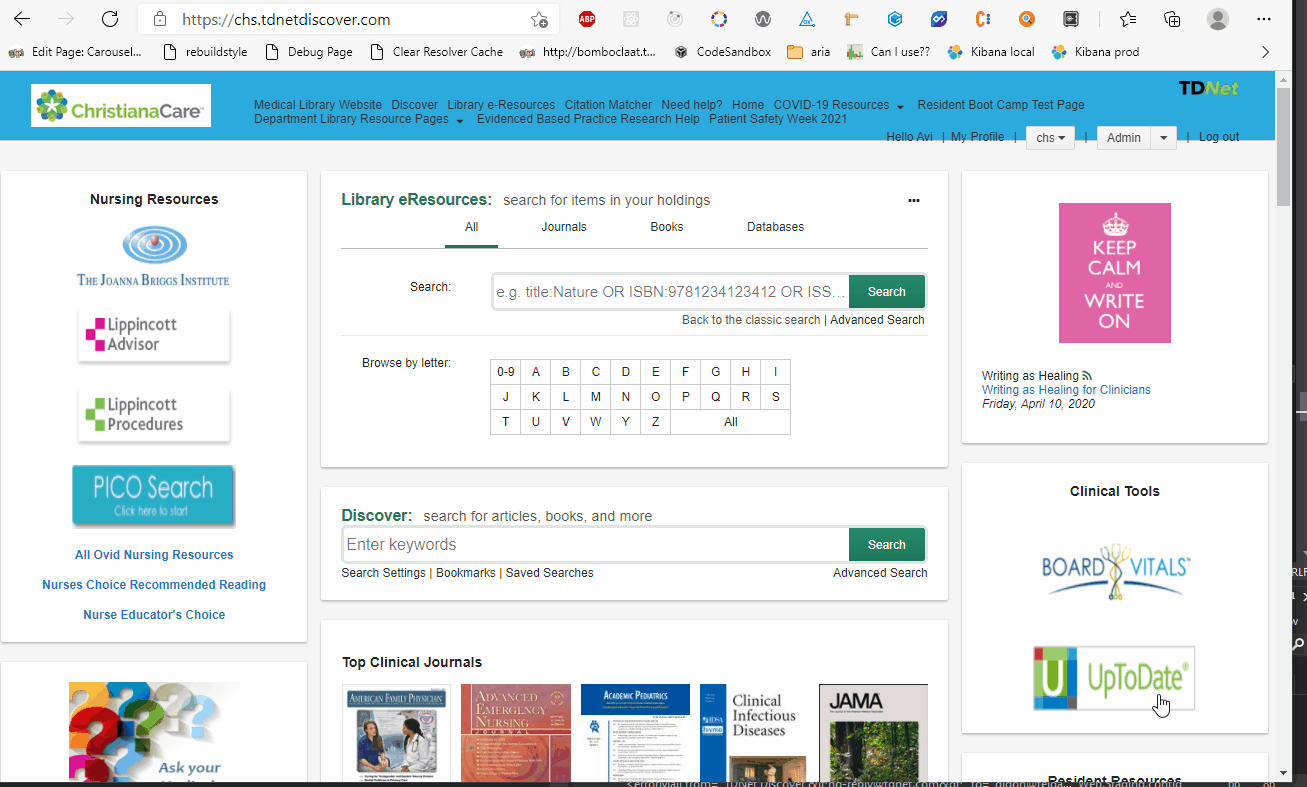Select the All tab
Viewport: 1307px width, 787px height.
pos(471,227)
